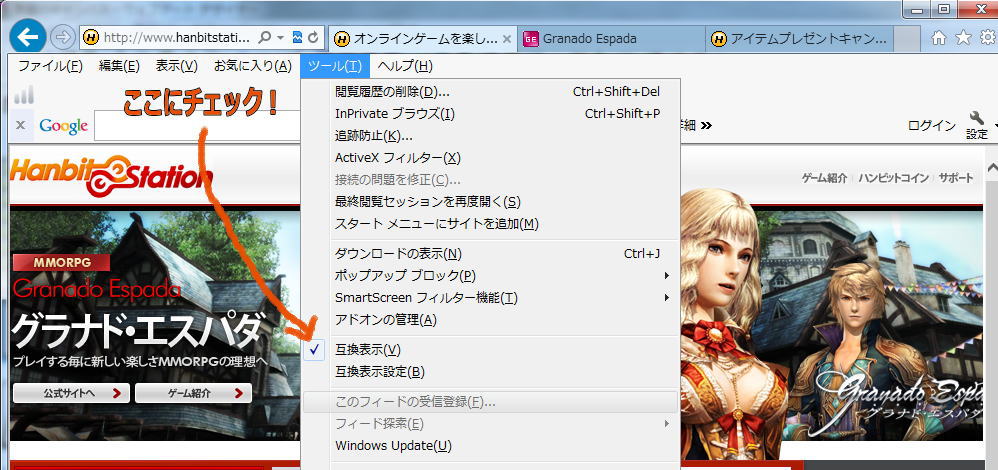Image resolution: width=998 pixels, height=470 pixels.
Task: Click ログイン on the Google toolbar
Action: (x=931, y=125)
